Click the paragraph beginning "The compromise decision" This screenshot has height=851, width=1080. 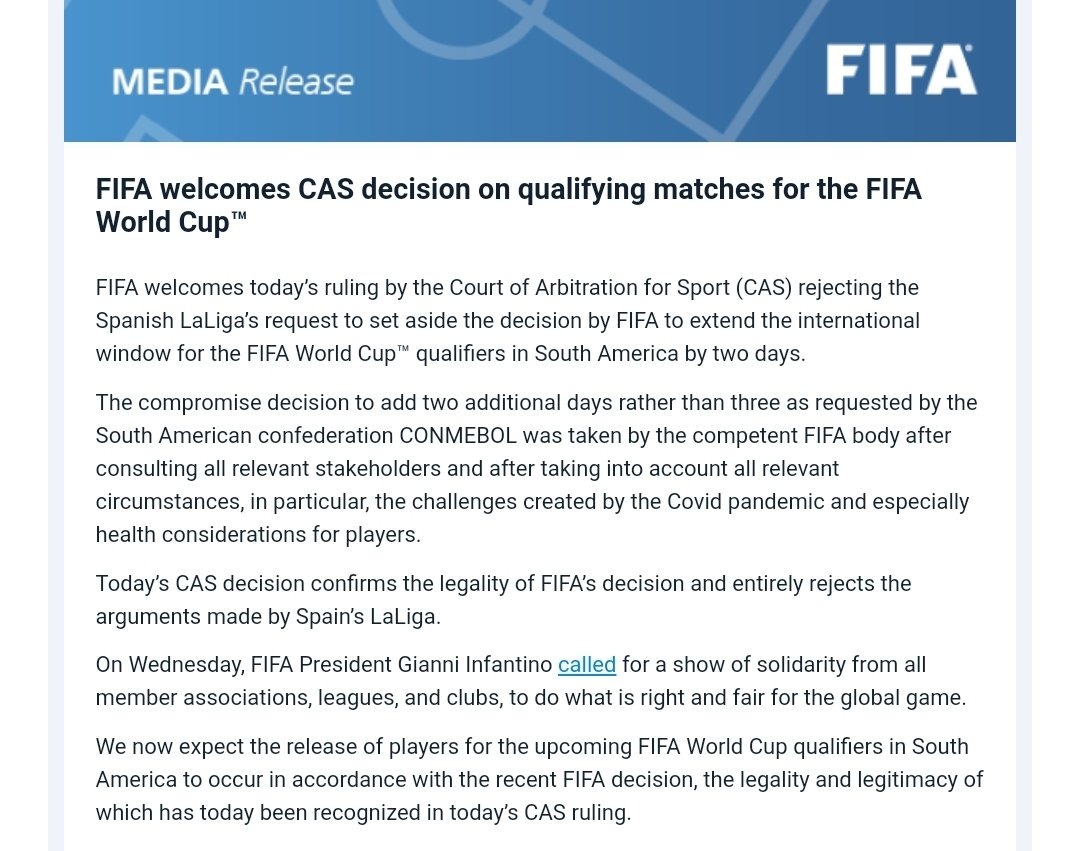point(537,468)
